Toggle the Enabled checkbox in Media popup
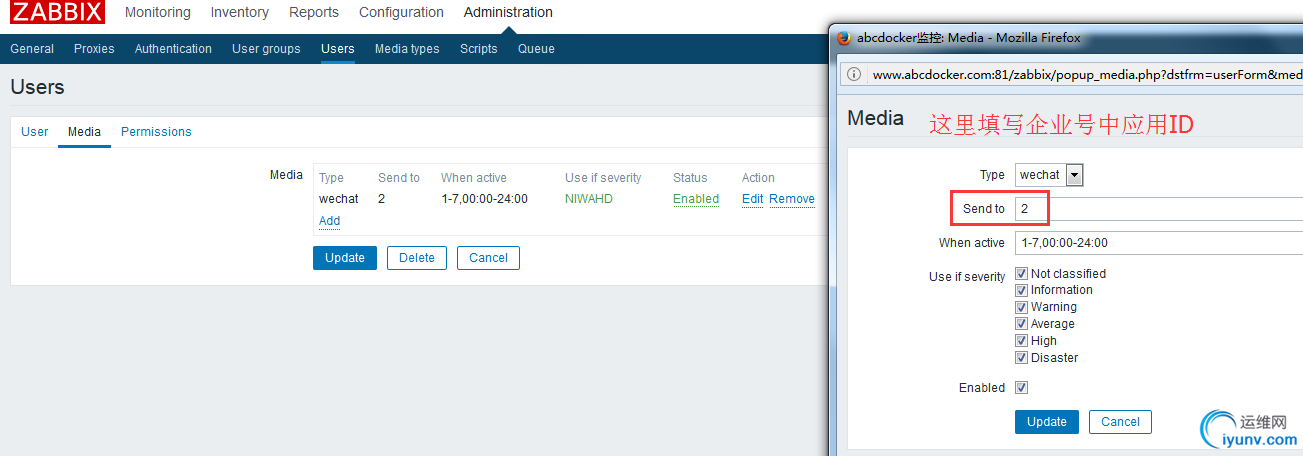Screen dimensions: 1303x456 (1022, 388)
